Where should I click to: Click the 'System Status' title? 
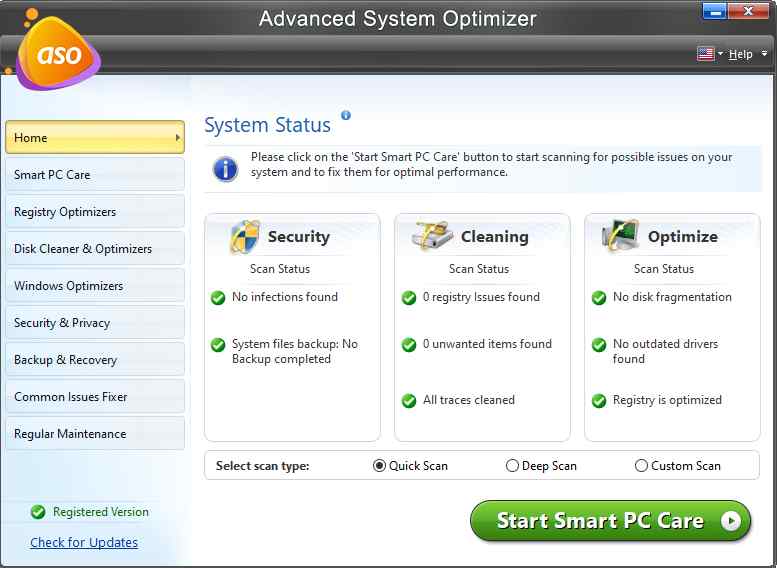[268, 125]
